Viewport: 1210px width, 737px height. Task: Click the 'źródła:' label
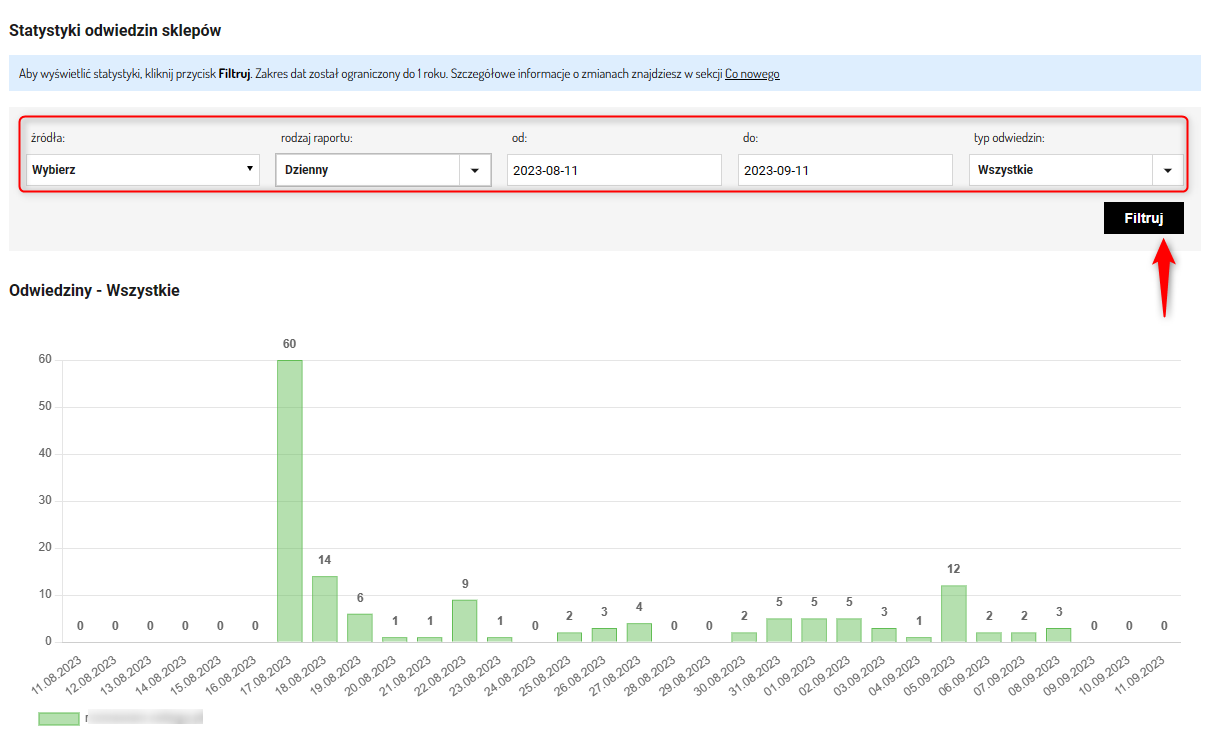coord(48,138)
